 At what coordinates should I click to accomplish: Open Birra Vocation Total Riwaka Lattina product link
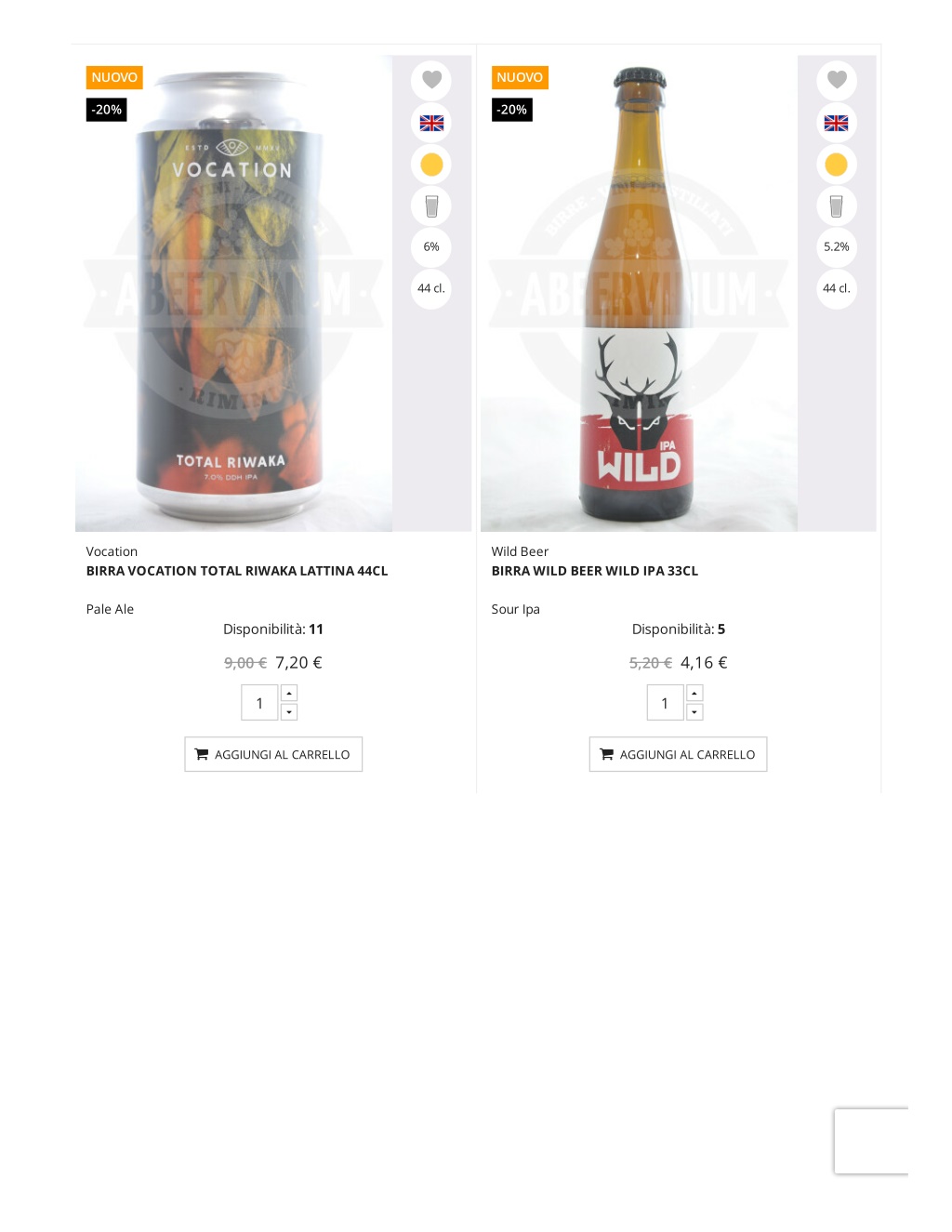point(237,571)
